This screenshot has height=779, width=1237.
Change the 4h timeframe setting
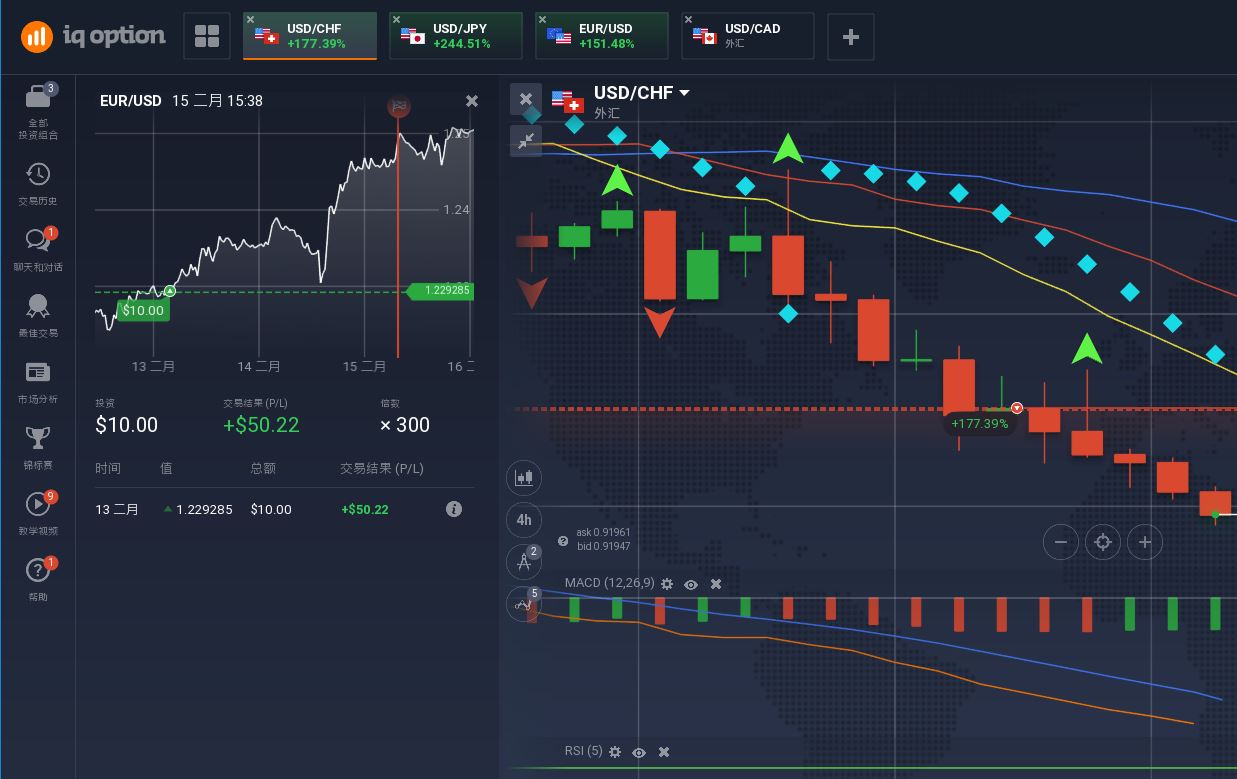[x=525, y=520]
